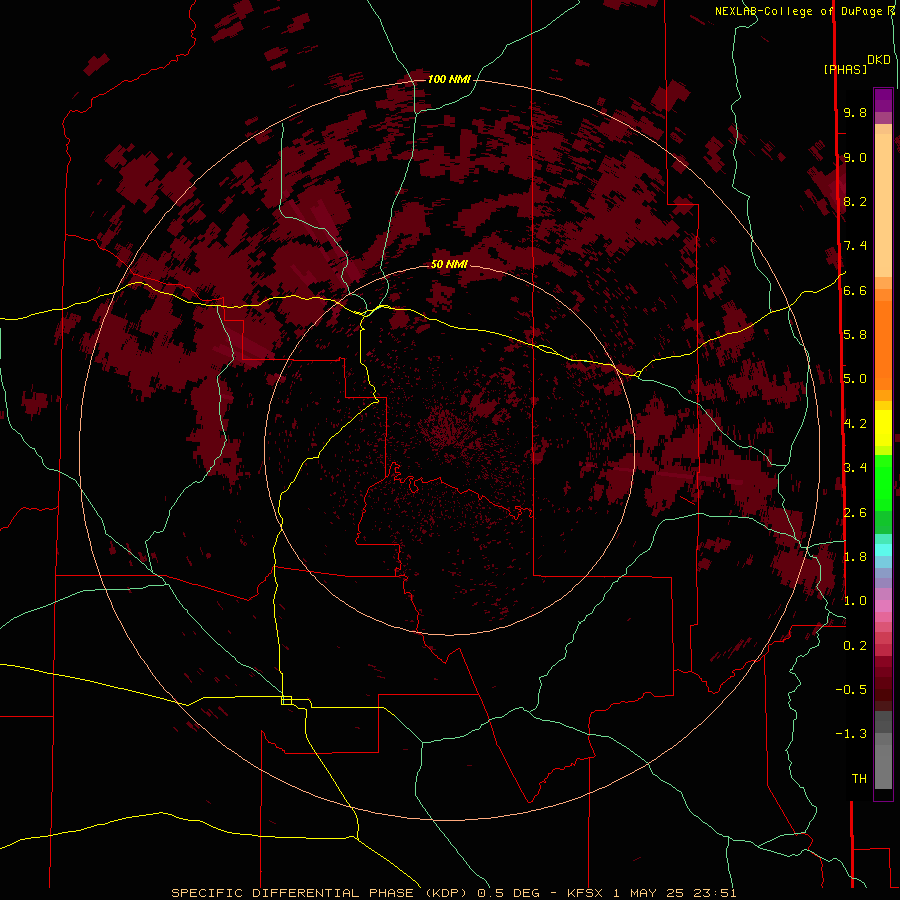Click the 3.4 value on the scale
The image size is (900, 900).
855,467
